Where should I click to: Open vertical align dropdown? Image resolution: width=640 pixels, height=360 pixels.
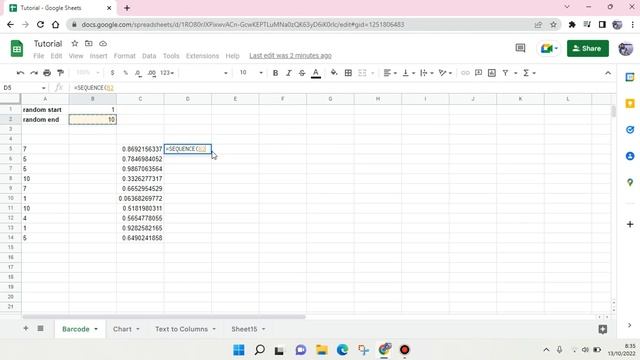click(x=409, y=73)
